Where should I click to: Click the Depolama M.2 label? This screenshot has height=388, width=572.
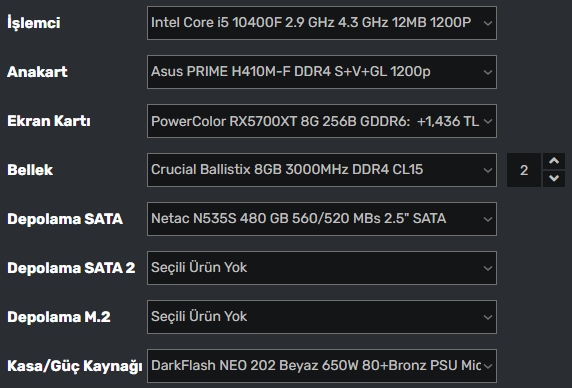59,317
